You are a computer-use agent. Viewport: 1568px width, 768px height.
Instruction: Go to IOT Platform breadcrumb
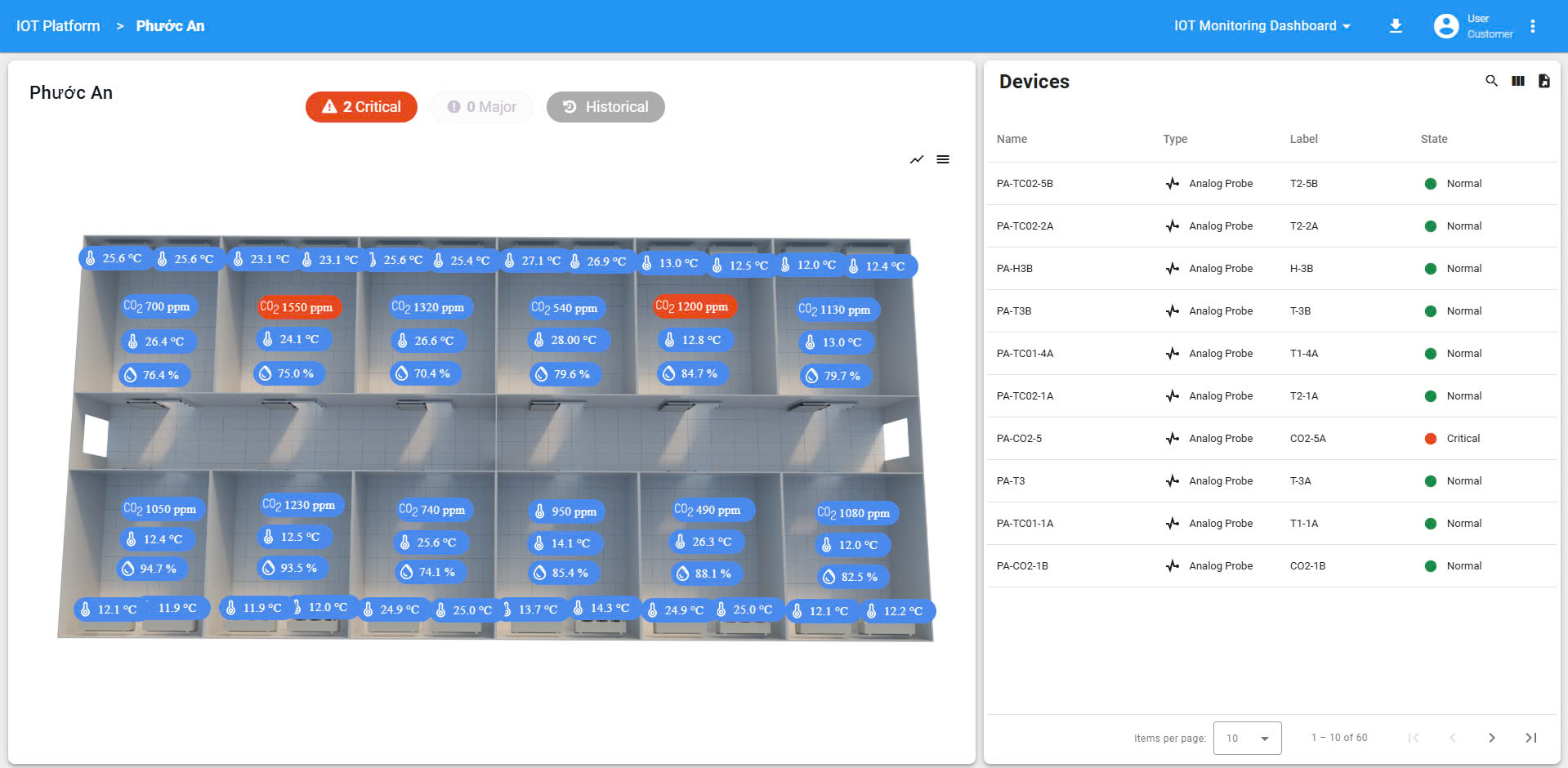tap(58, 26)
